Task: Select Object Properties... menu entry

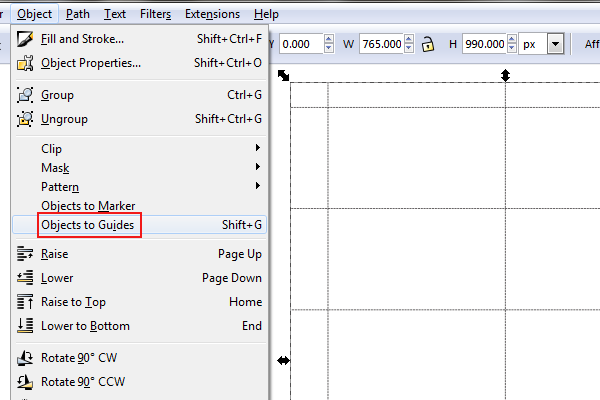Action: (x=139, y=63)
